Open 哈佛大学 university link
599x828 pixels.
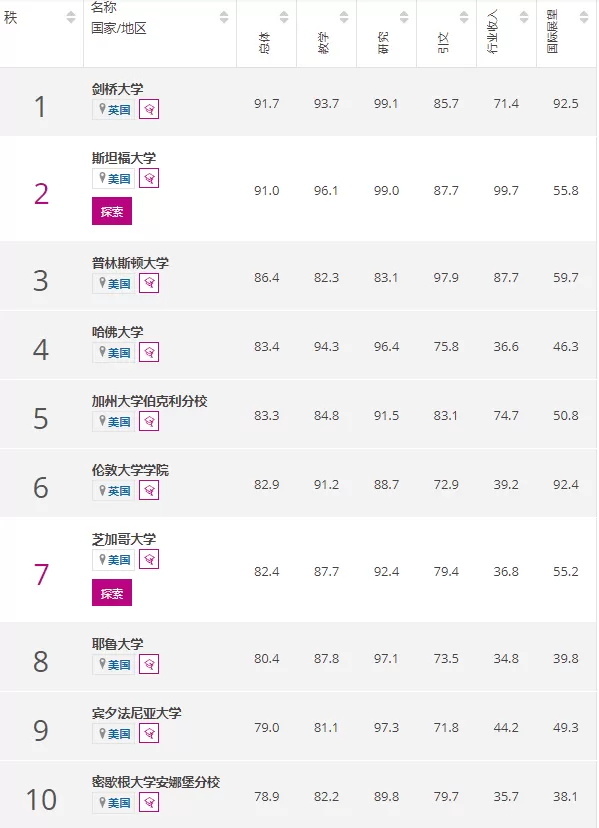click(x=117, y=332)
